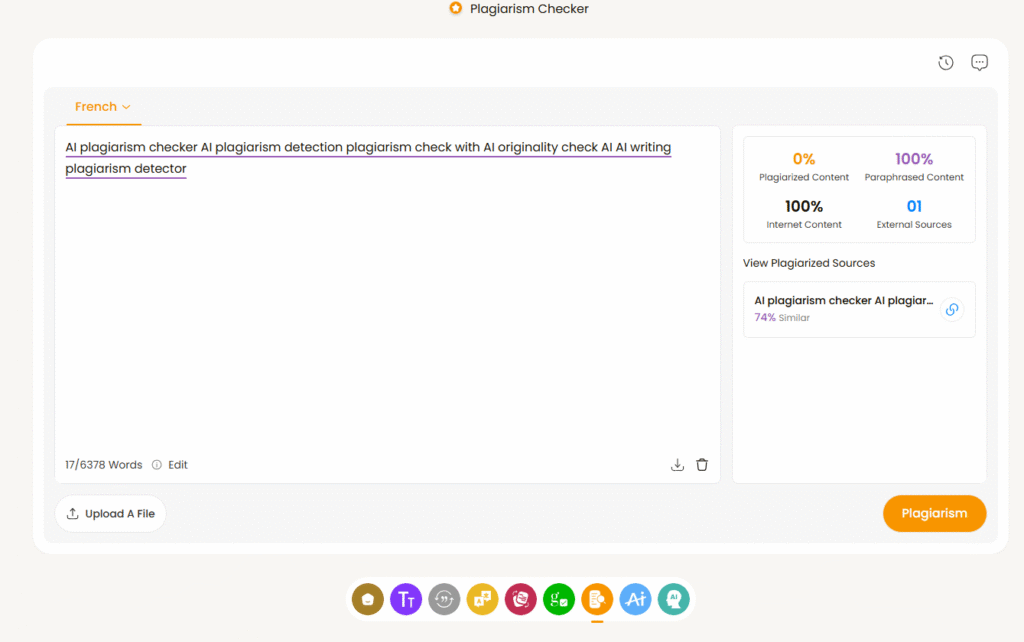The width and height of the screenshot is (1024, 642).
Task: Click the orange Plagiarism button
Action: (x=934, y=514)
